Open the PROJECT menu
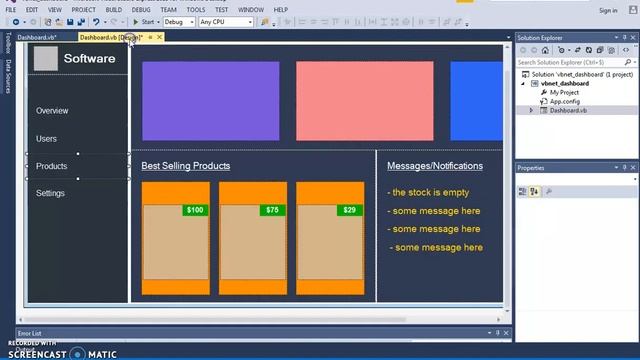 click(x=83, y=9)
